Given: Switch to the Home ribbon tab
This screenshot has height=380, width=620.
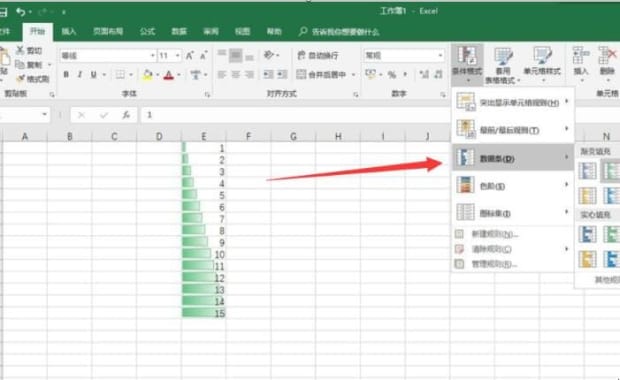Looking at the screenshot, I should pyautogui.click(x=38, y=32).
